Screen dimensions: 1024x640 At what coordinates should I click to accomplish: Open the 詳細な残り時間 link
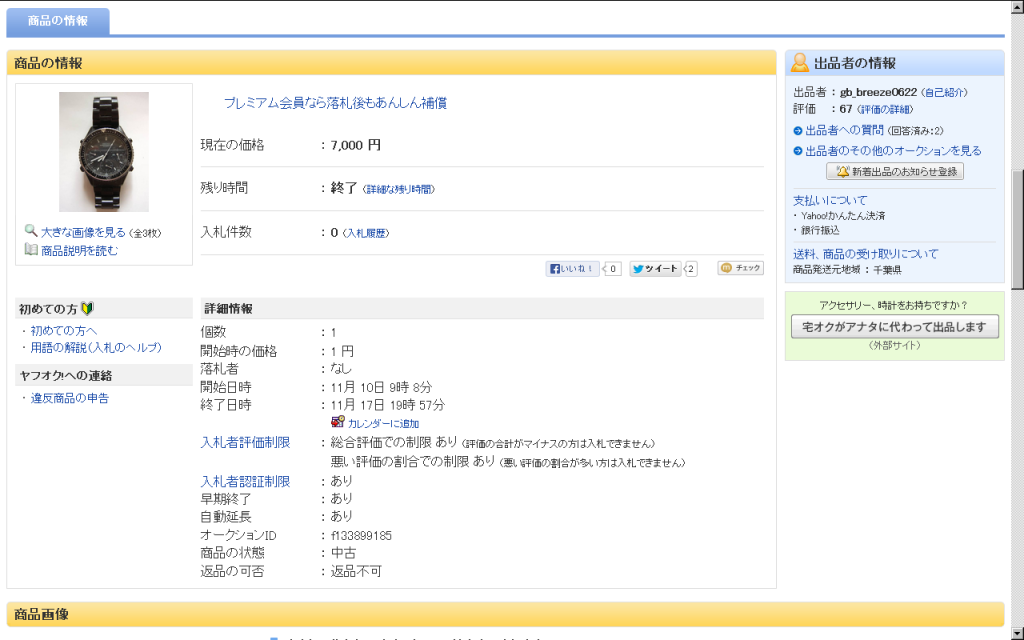tap(398, 189)
